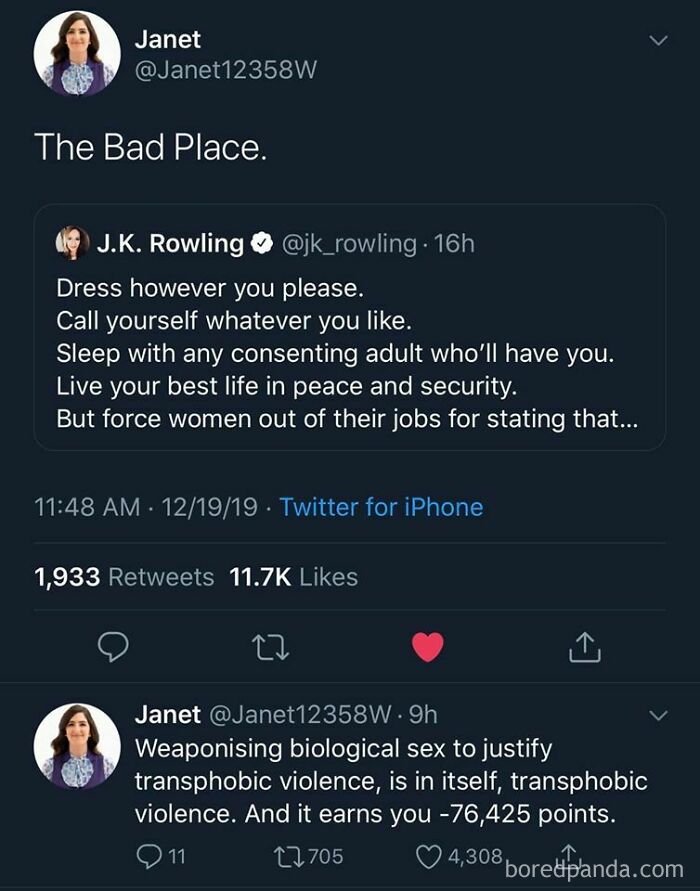This screenshot has width=700, height=891.
Task: View the 11.7K Likes list
Action: 293,576
